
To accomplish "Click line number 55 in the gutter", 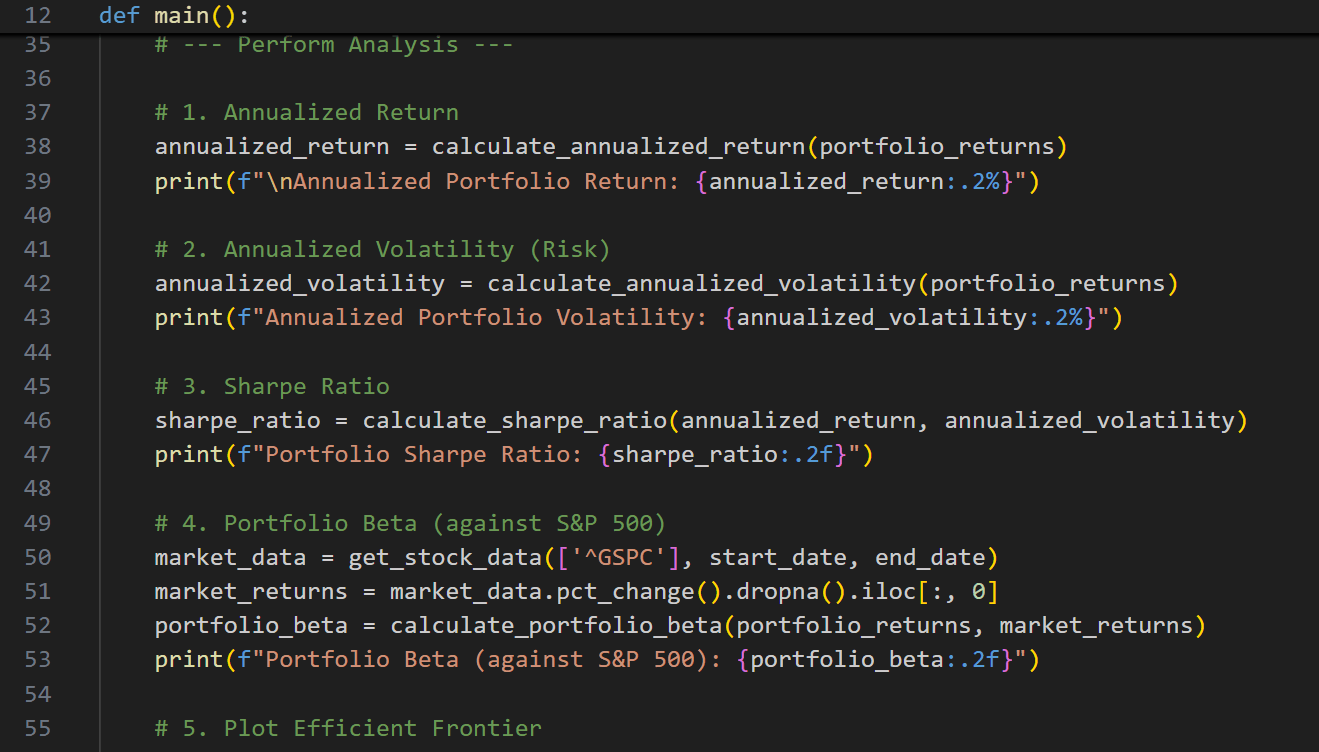I will (37, 728).
